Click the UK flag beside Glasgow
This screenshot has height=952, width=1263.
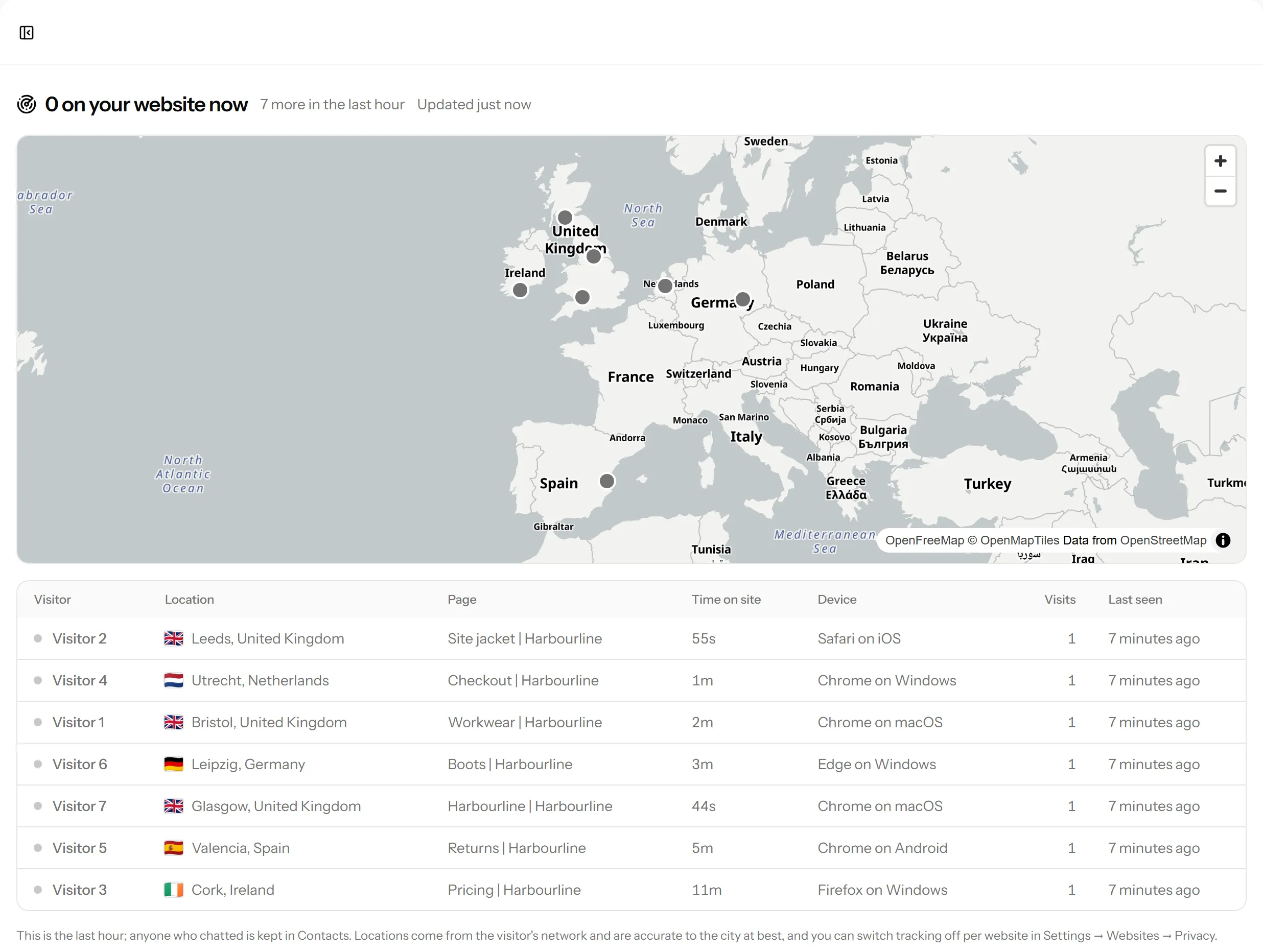point(174,806)
